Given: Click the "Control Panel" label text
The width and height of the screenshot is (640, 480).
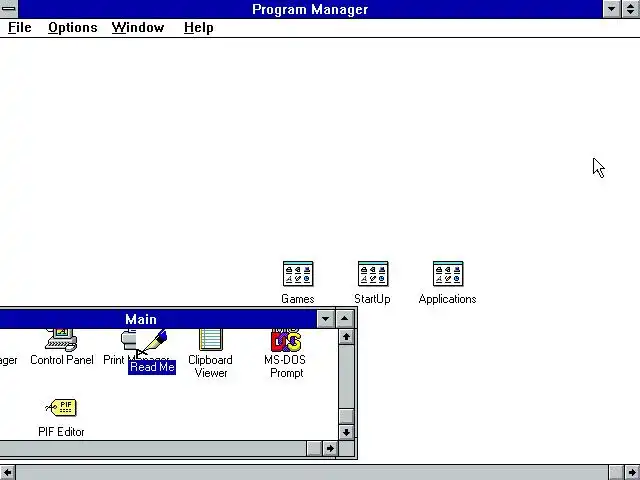Looking at the screenshot, I should click(62, 360).
